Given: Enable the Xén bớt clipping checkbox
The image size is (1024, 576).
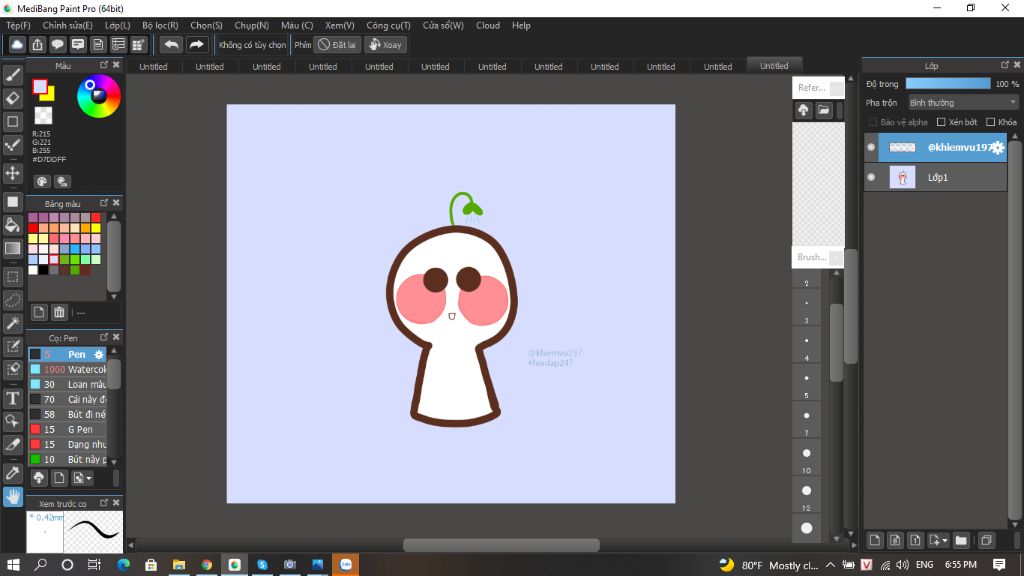Looking at the screenshot, I should [941, 122].
